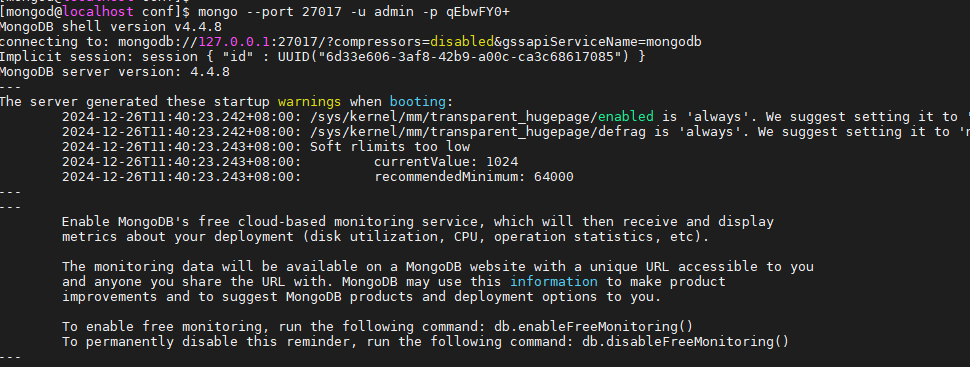970x367 pixels.
Task: Click the 'MongoDB shell version v4.4.8' line
Action: coord(111,27)
